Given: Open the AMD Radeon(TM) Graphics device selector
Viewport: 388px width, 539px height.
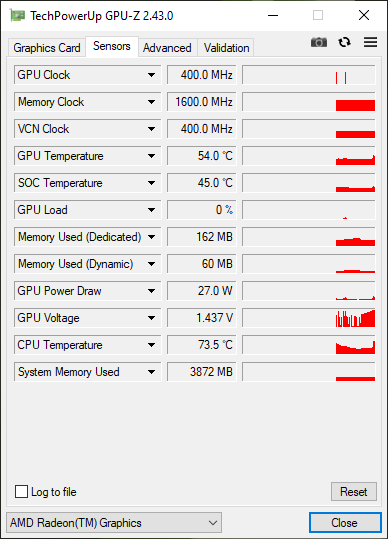Looking at the screenshot, I should click(x=114, y=523).
